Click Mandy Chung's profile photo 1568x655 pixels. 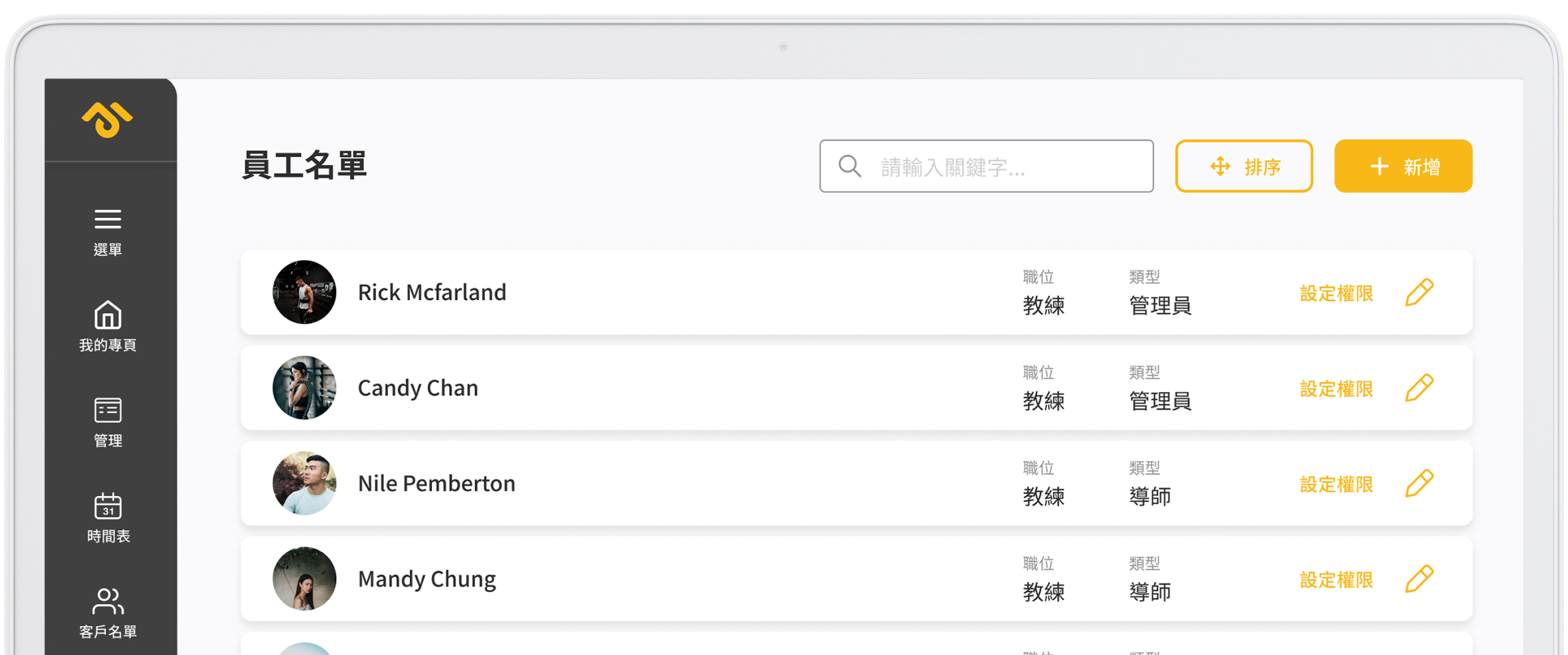tap(304, 579)
